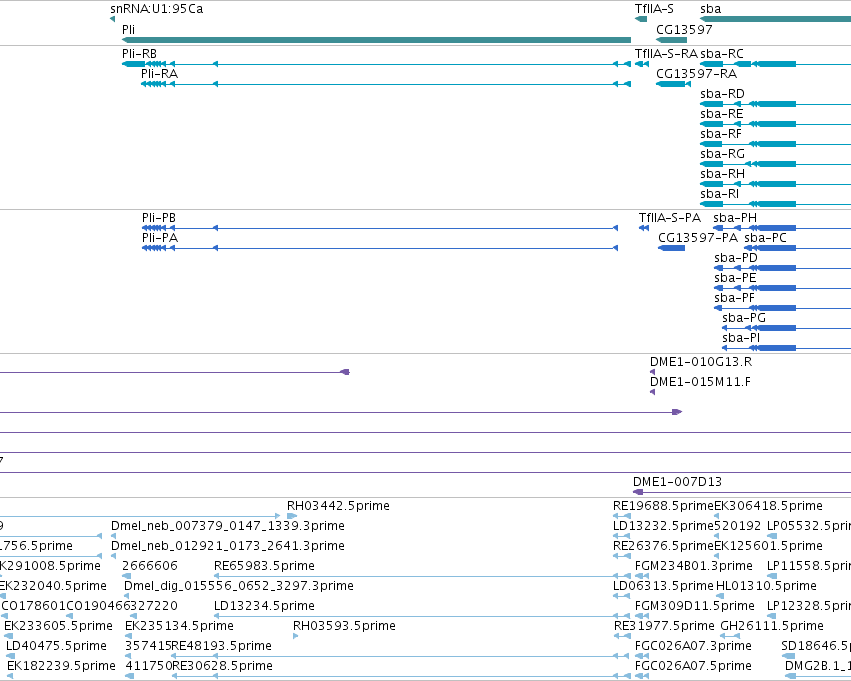Image resolution: width=851 pixels, height=681 pixels.
Task: Select the sba-RC transcript label
Action: point(722,54)
